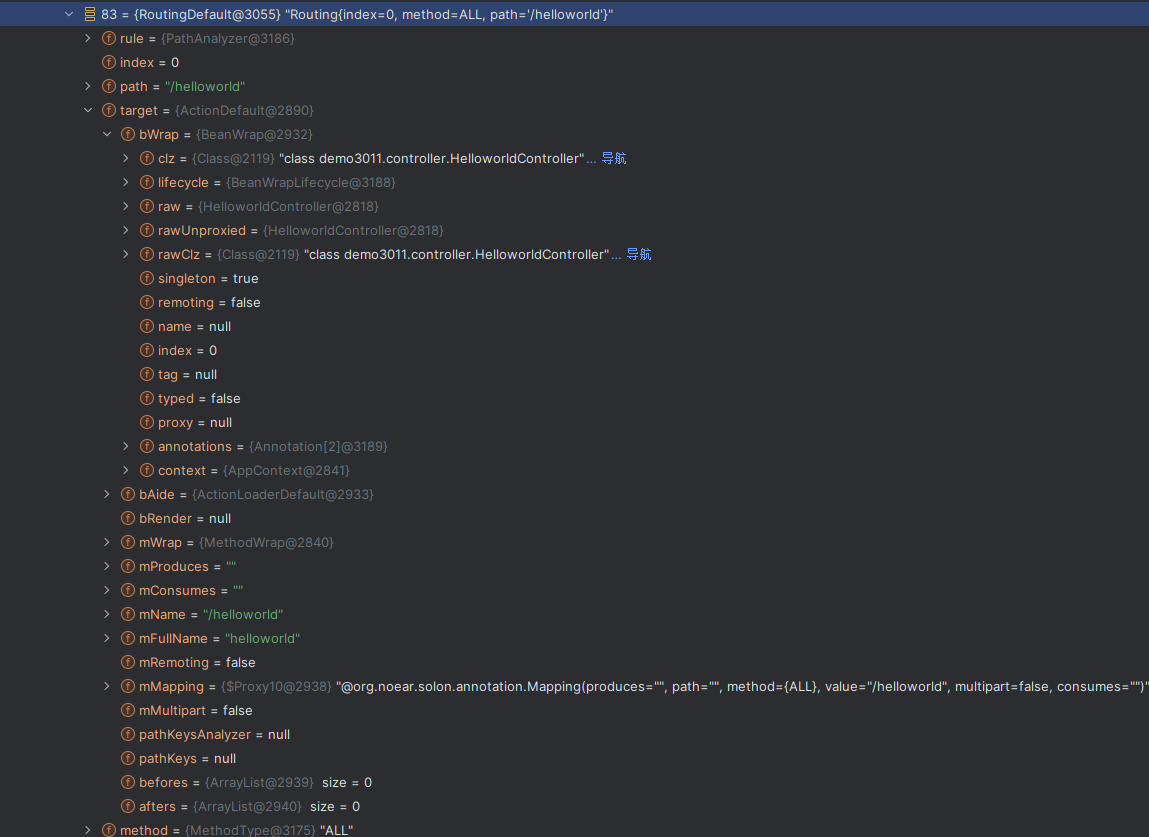Select the remoting = false row
The height and width of the screenshot is (837, 1149).
pos(574,302)
